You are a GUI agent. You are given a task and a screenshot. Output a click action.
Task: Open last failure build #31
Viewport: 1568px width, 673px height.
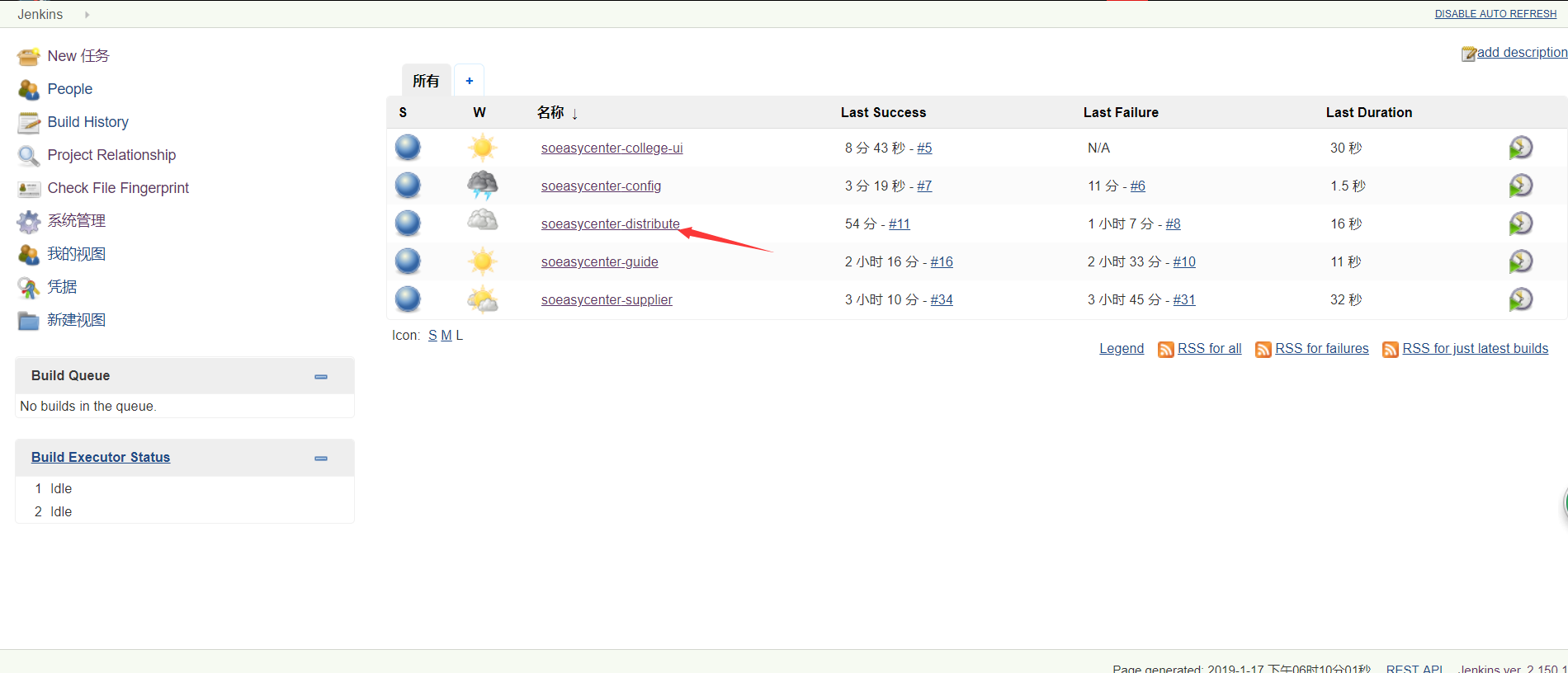click(1184, 299)
